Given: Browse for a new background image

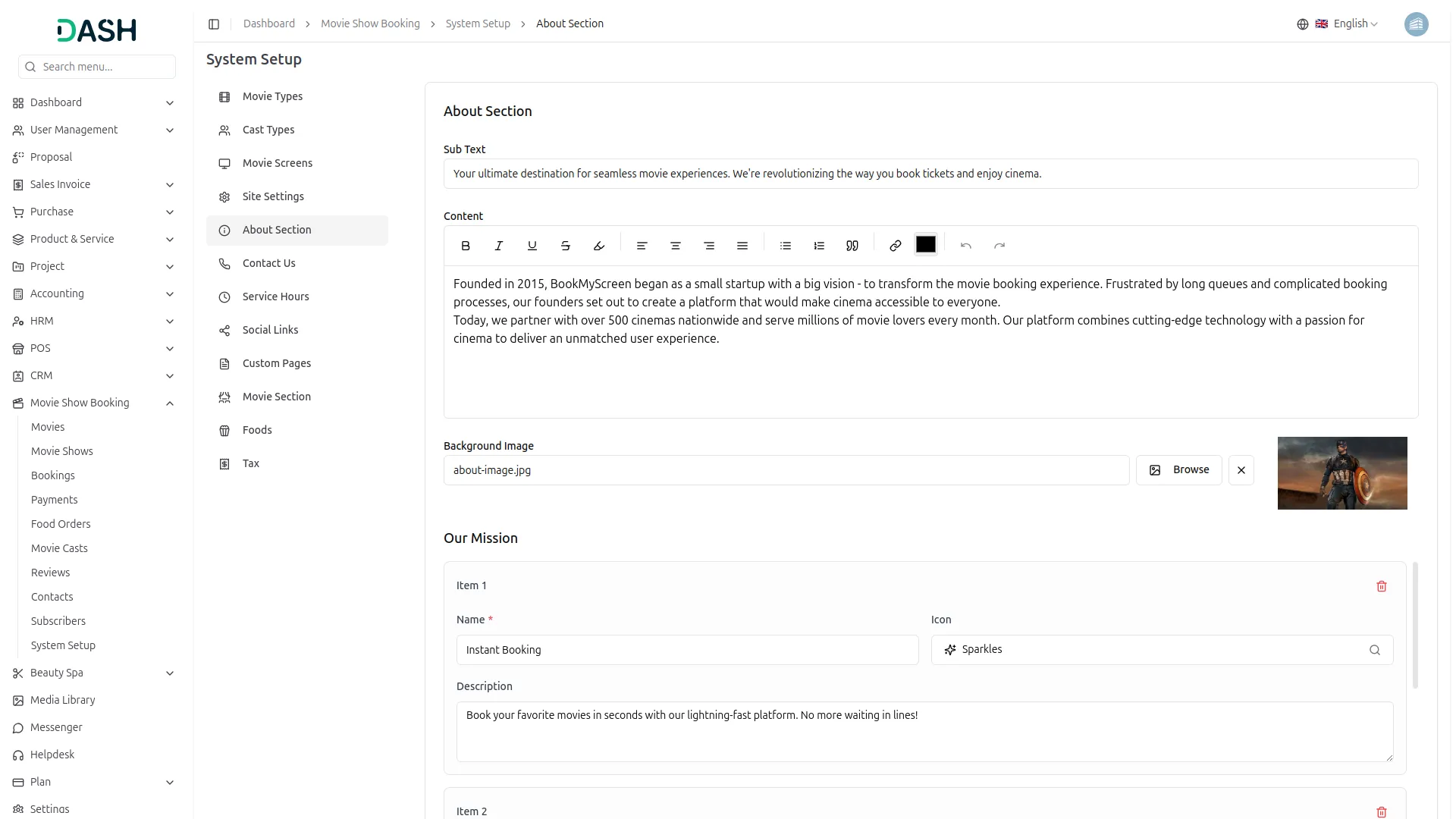Looking at the screenshot, I should (1178, 469).
